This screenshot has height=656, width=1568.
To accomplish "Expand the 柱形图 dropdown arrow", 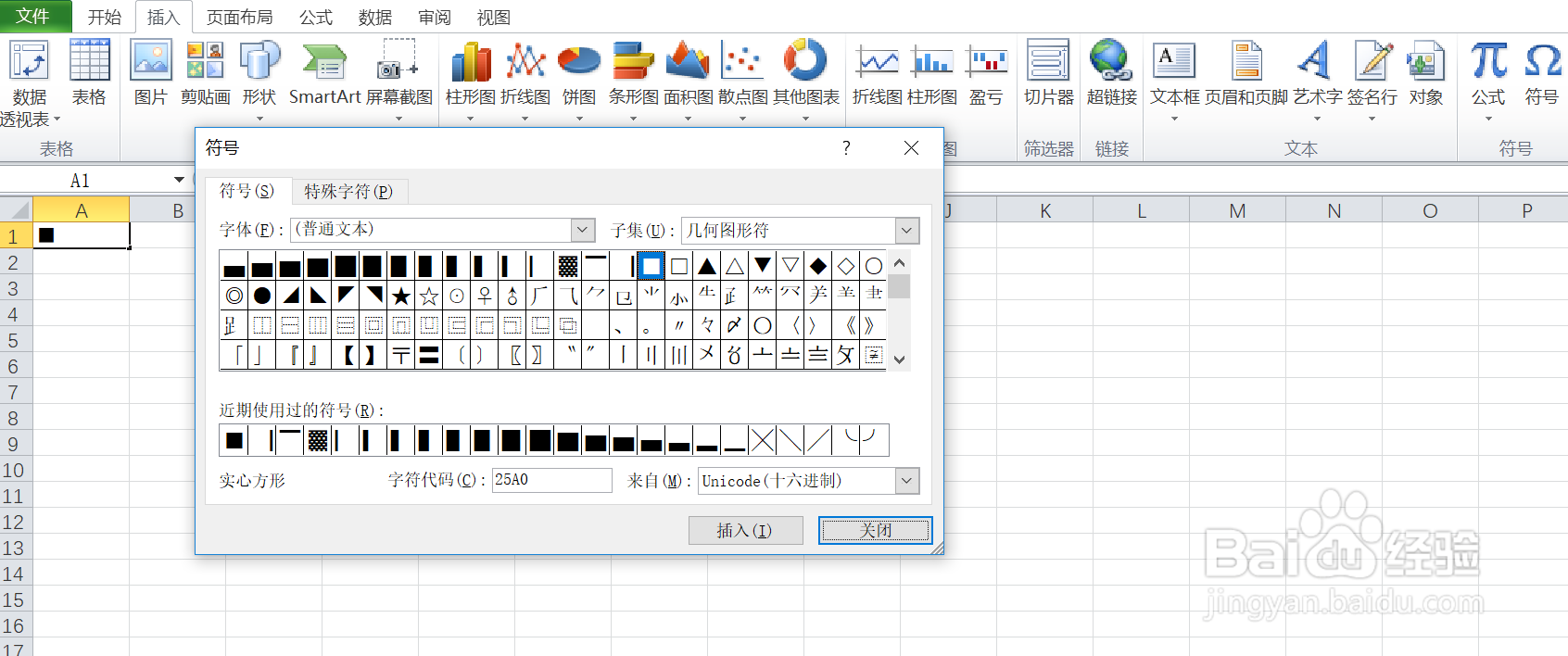I will pos(471,119).
